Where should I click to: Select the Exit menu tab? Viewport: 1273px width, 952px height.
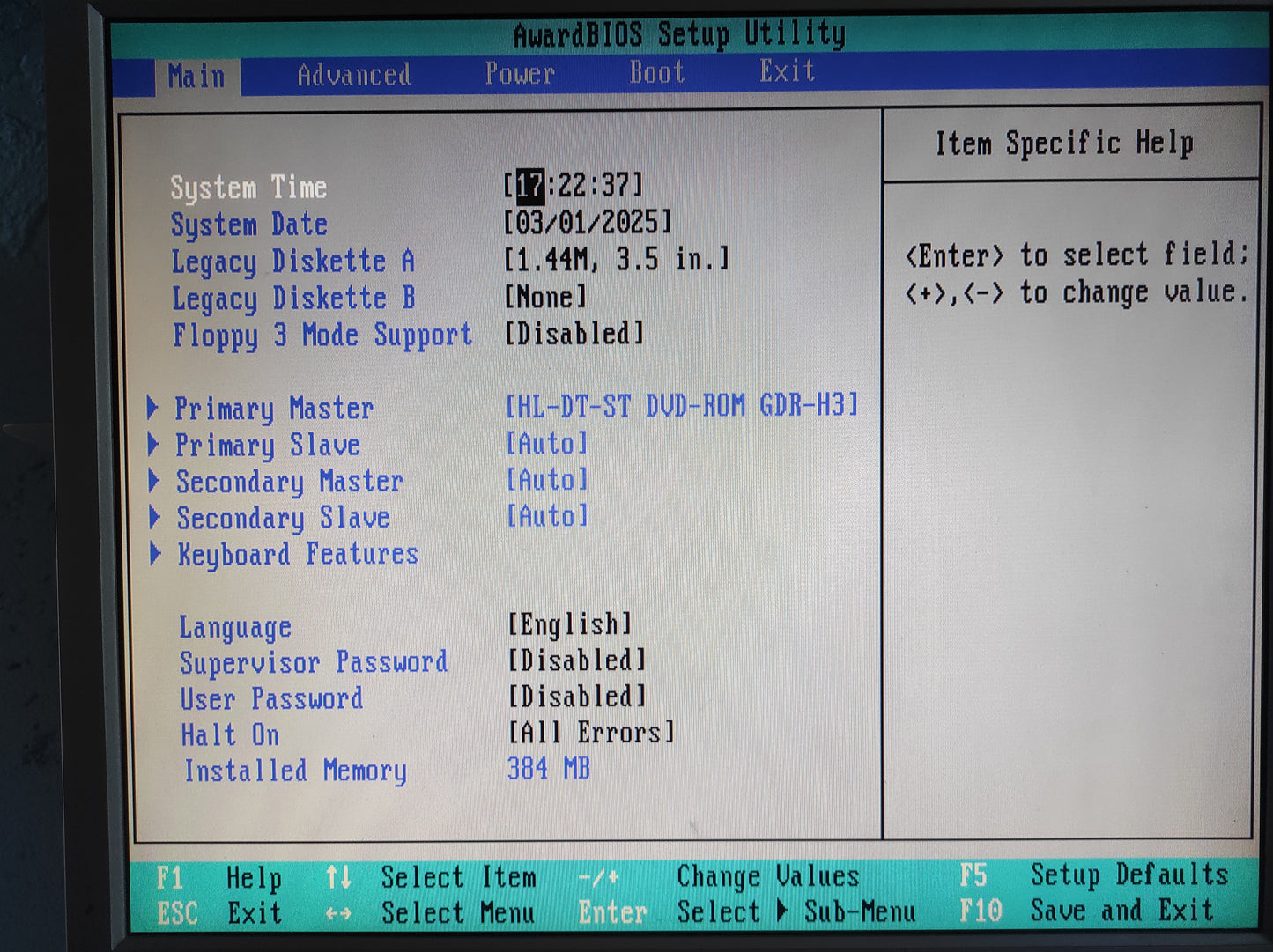[787, 70]
